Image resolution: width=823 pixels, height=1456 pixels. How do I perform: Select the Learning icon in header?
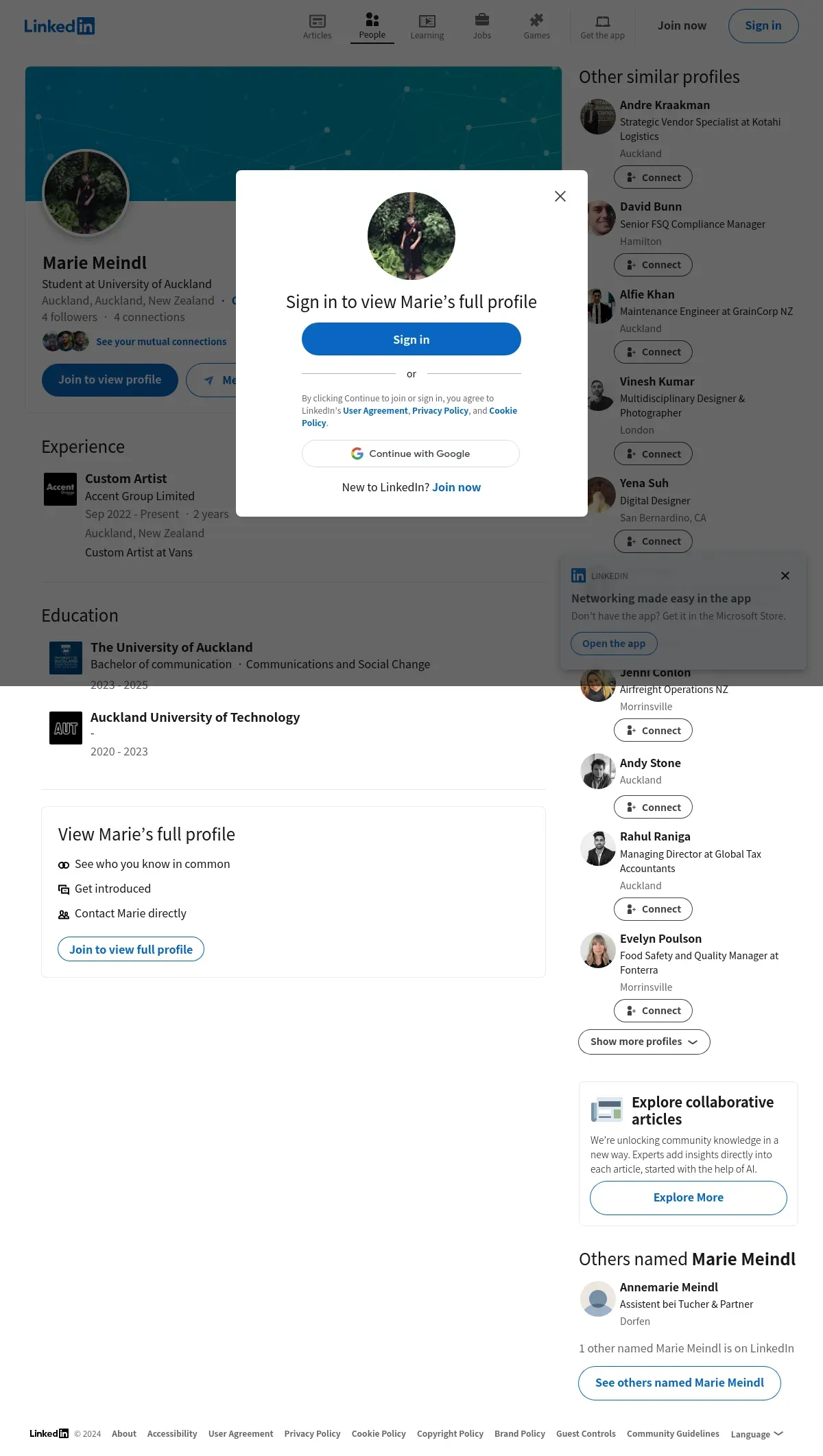coord(427,21)
